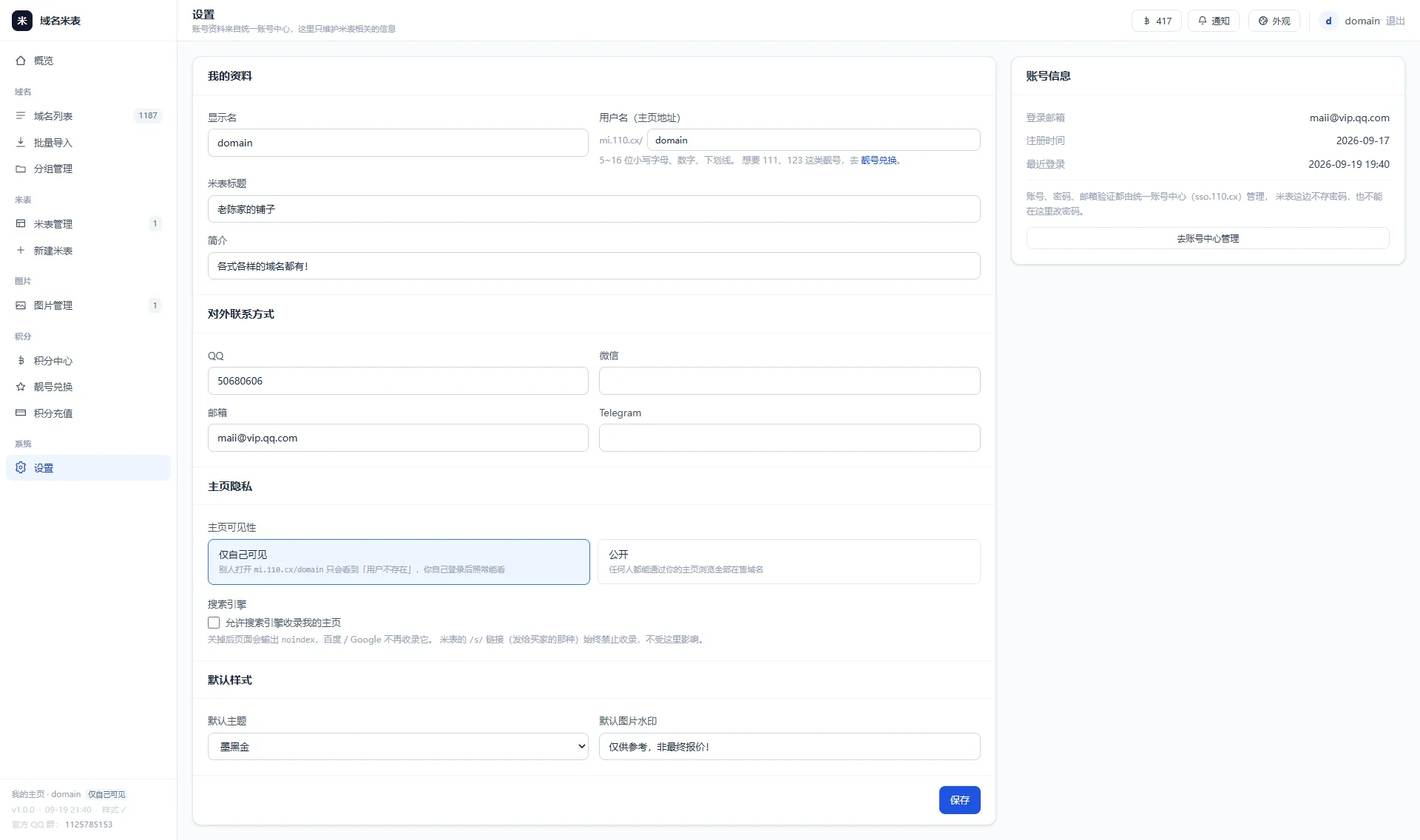Click the 积分充值 card icon

pyautogui.click(x=21, y=413)
